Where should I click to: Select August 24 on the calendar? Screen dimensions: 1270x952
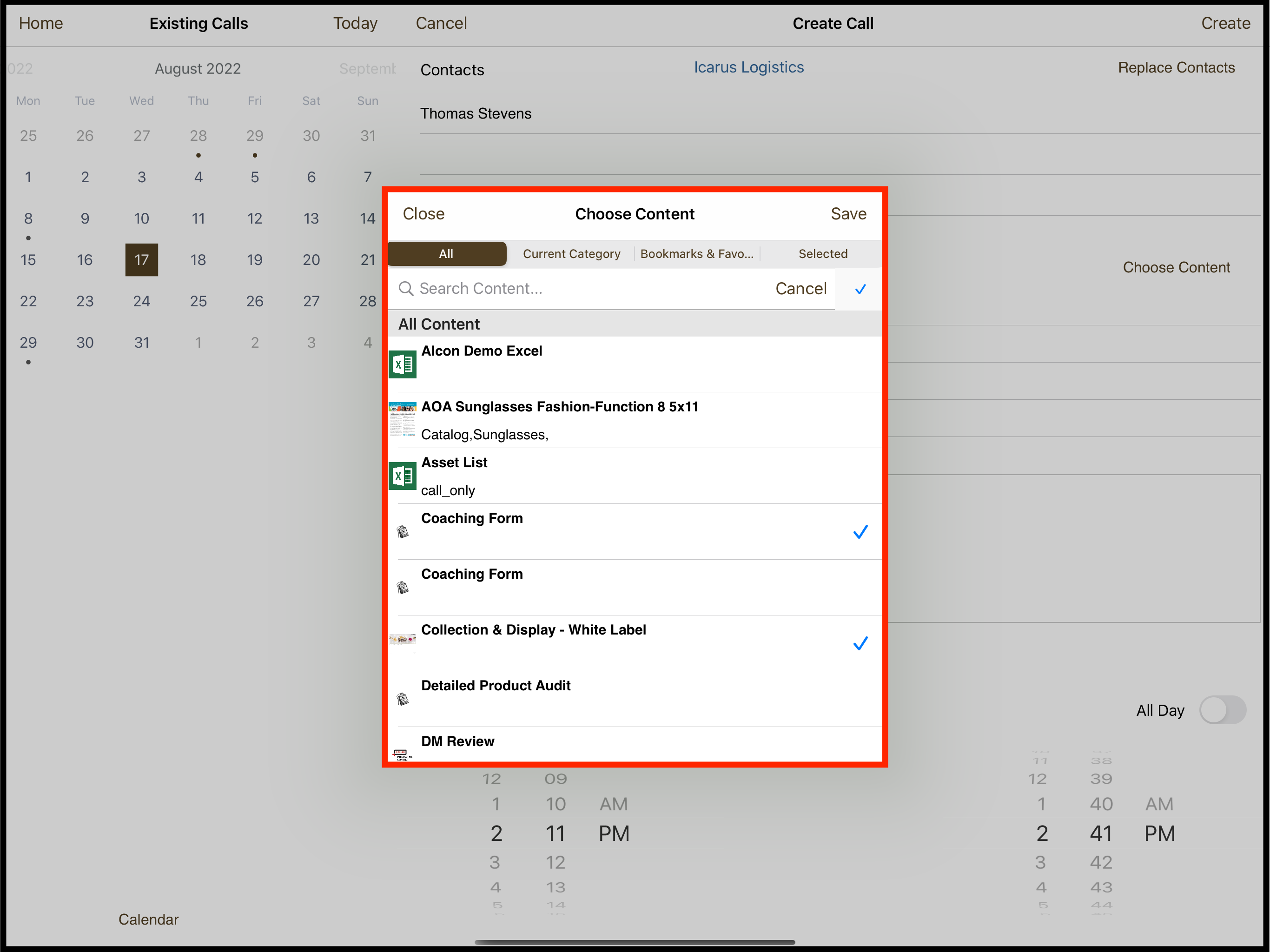141,301
